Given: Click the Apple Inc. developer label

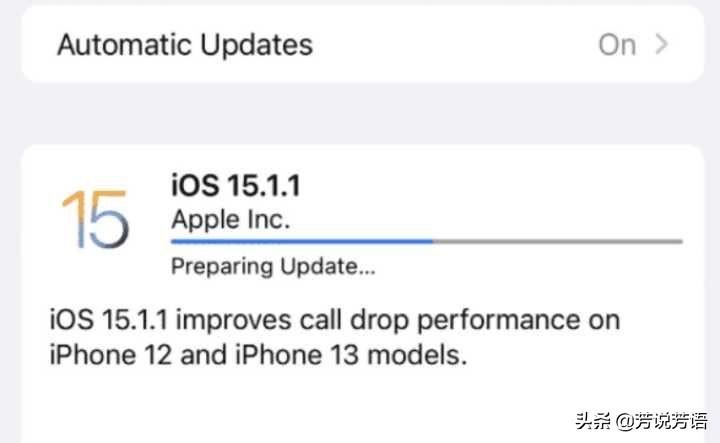Looking at the screenshot, I should click(x=231, y=219).
